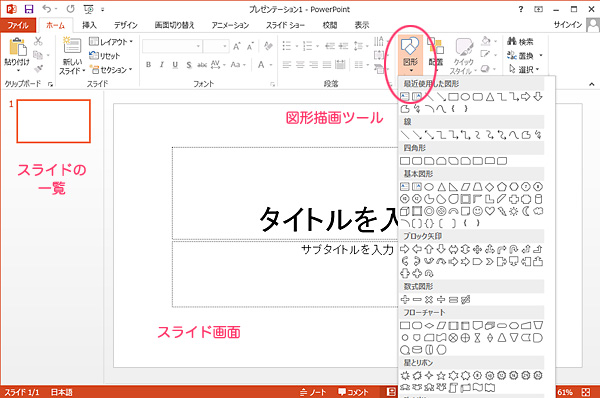Select the smiley face shape
This screenshot has width=600, height=398.
[x=478, y=211]
